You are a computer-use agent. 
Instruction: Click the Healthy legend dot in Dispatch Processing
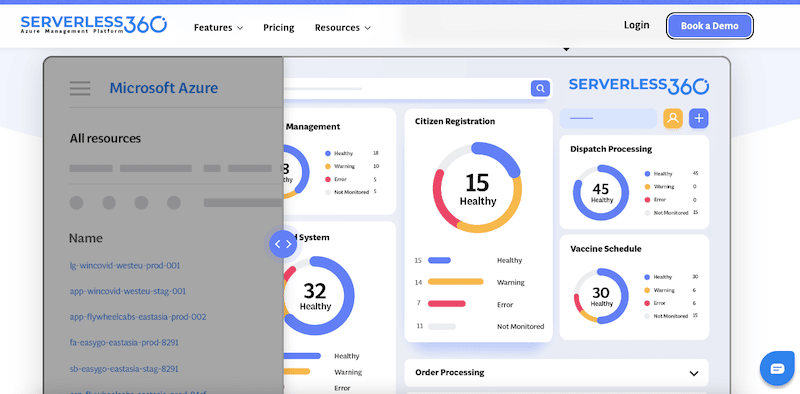click(647, 174)
